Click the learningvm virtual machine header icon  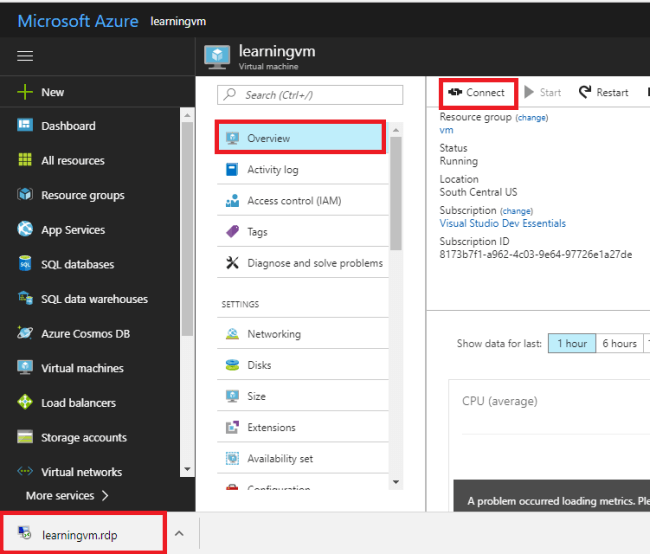click(217, 57)
